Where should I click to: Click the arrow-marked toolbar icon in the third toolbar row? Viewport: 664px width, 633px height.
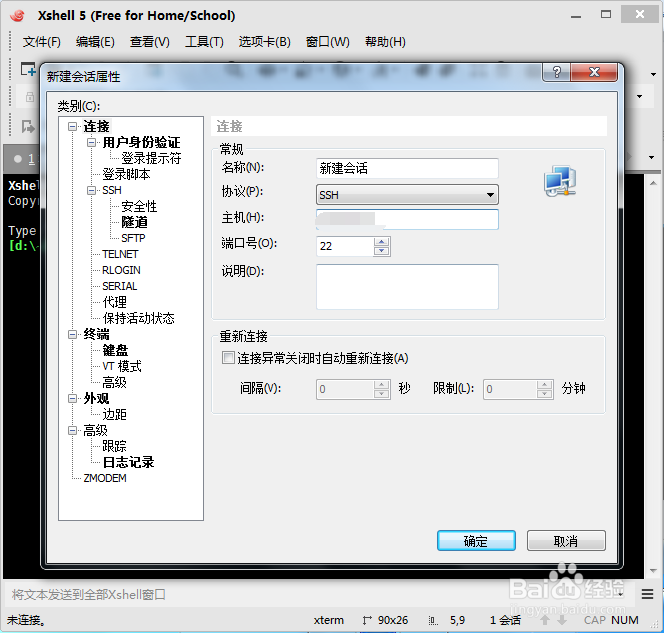(28, 126)
